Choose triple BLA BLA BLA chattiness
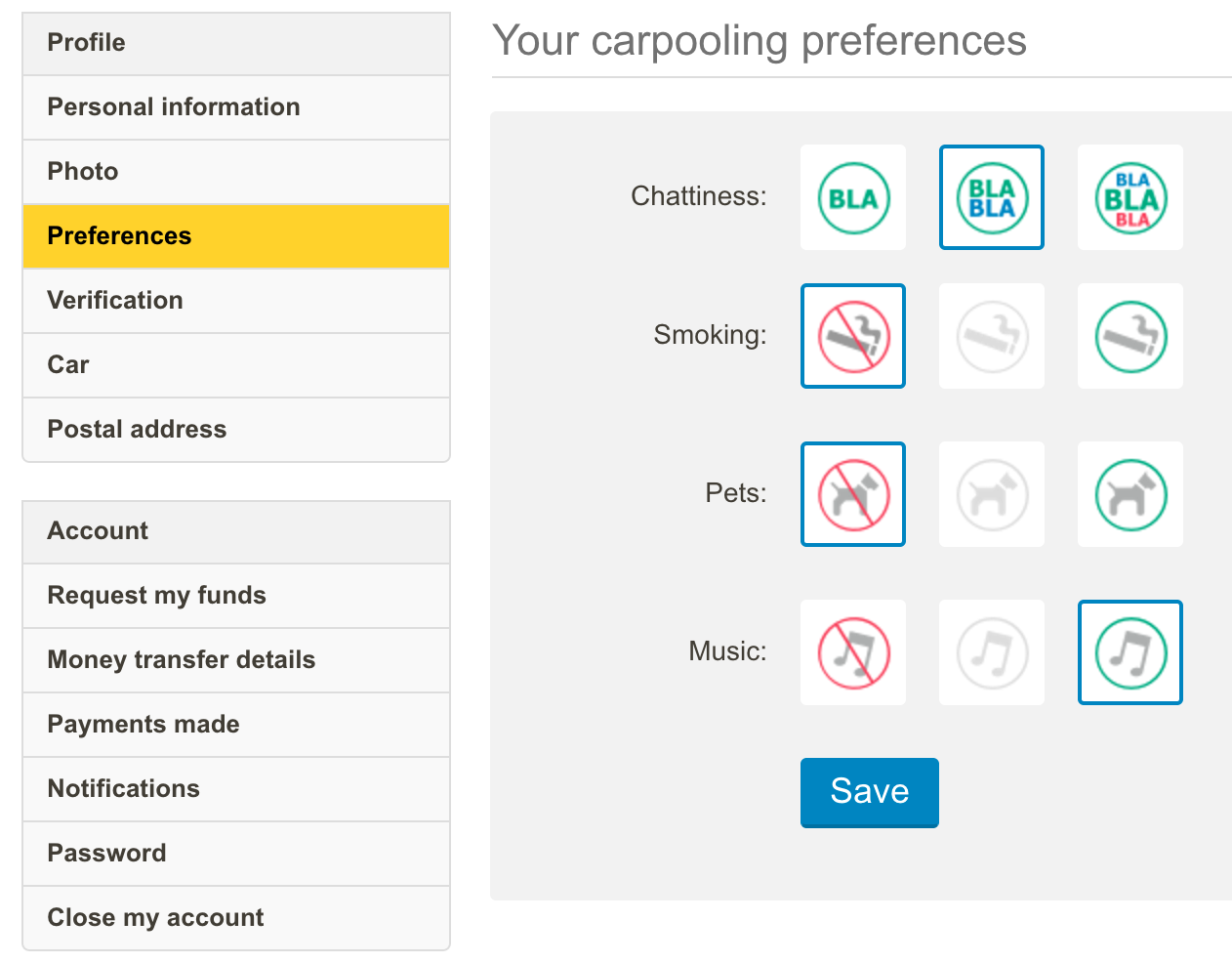The image size is (1232, 963). (1130, 197)
